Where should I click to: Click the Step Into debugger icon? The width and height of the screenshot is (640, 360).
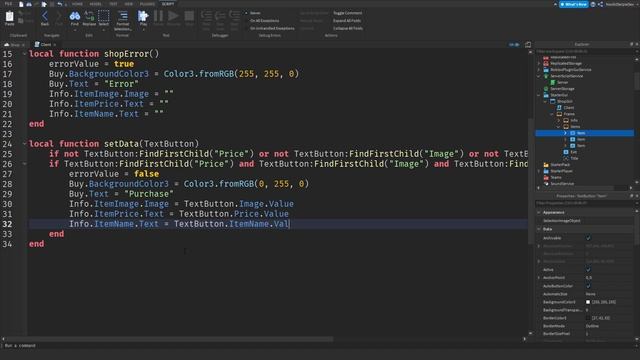point(206,16)
